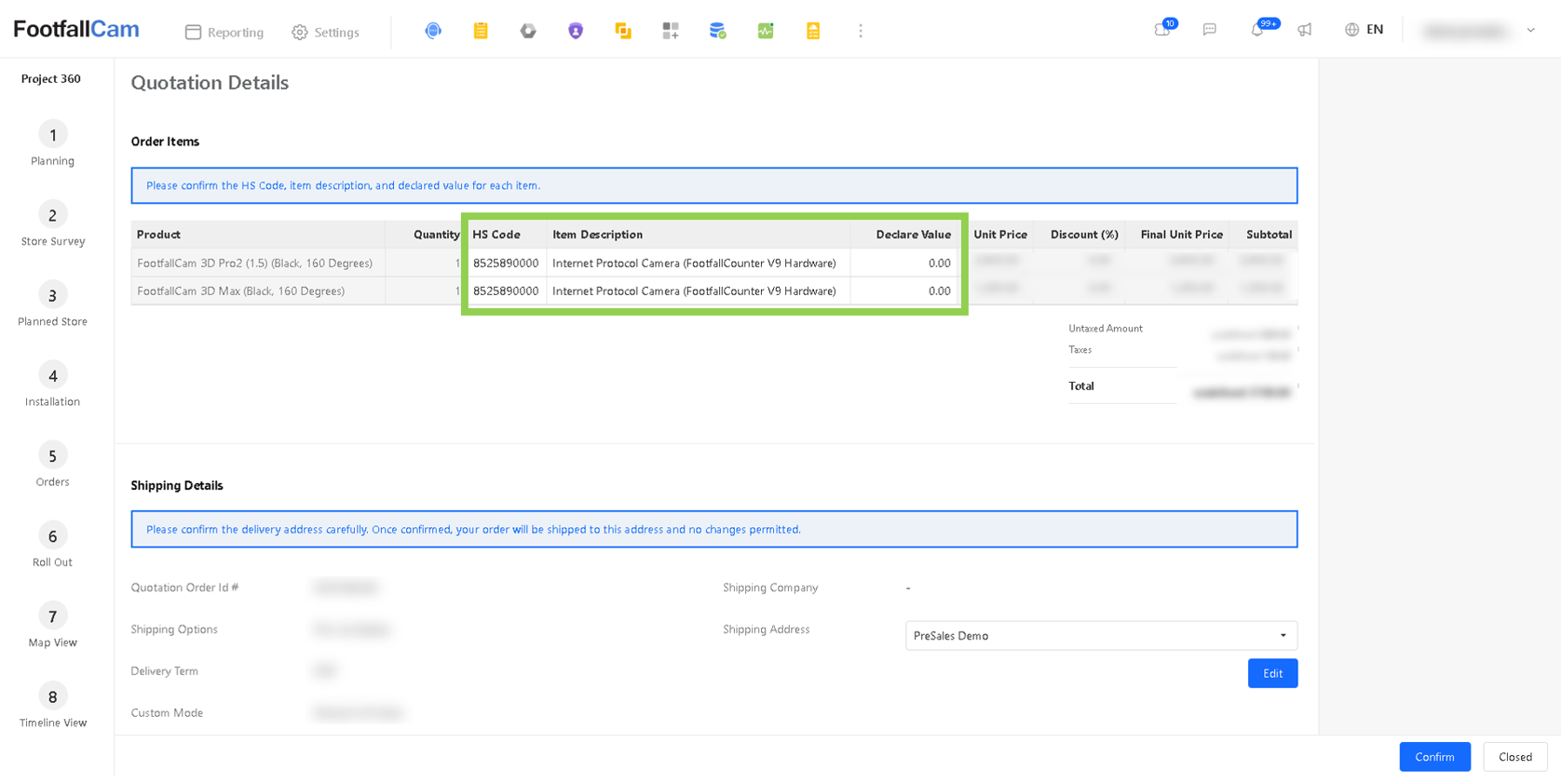Screen dimensions: 1562x784
Task: Open the purple shield user icon
Action: pos(576,31)
